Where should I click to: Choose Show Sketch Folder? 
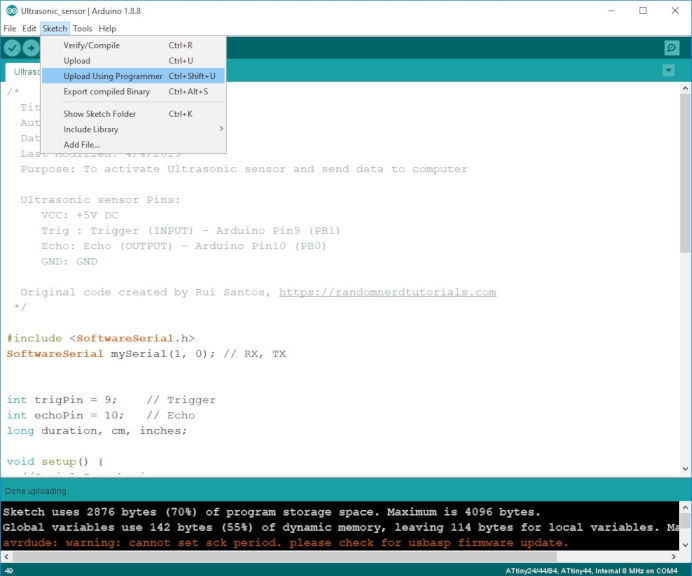[x=133, y=113]
